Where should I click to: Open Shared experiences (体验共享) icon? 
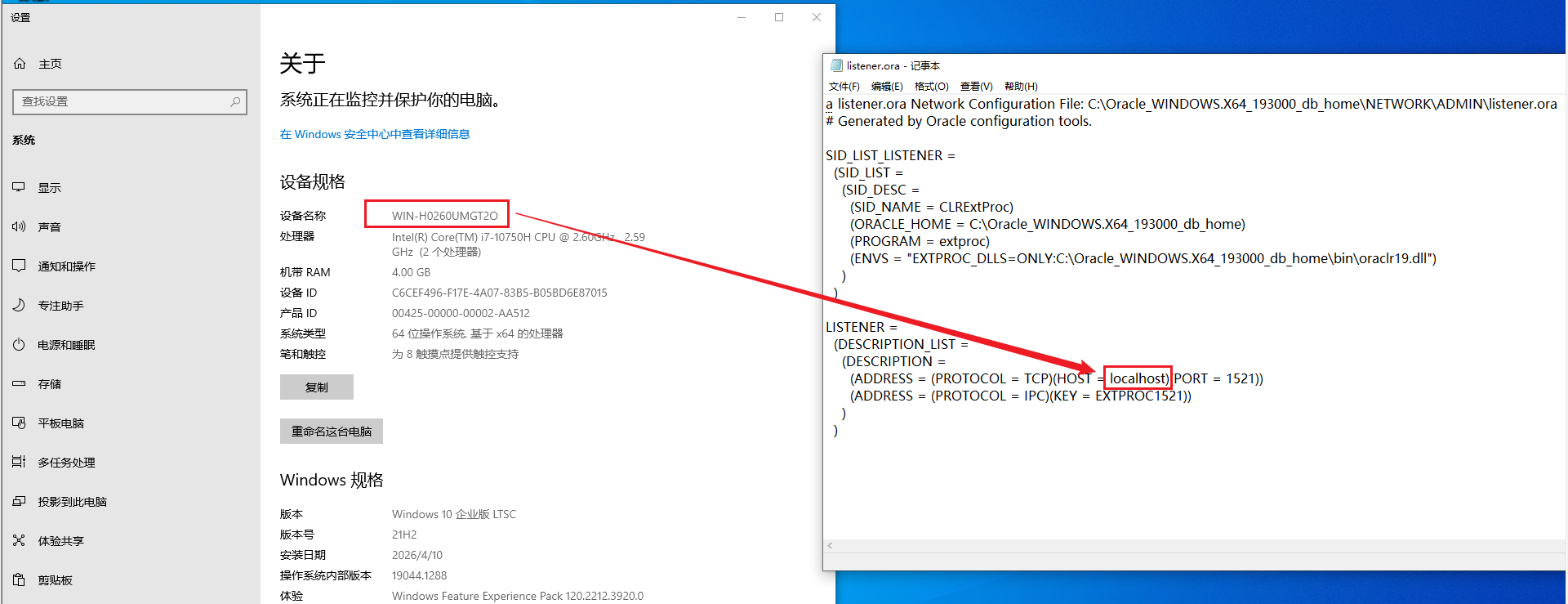click(19, 541)
